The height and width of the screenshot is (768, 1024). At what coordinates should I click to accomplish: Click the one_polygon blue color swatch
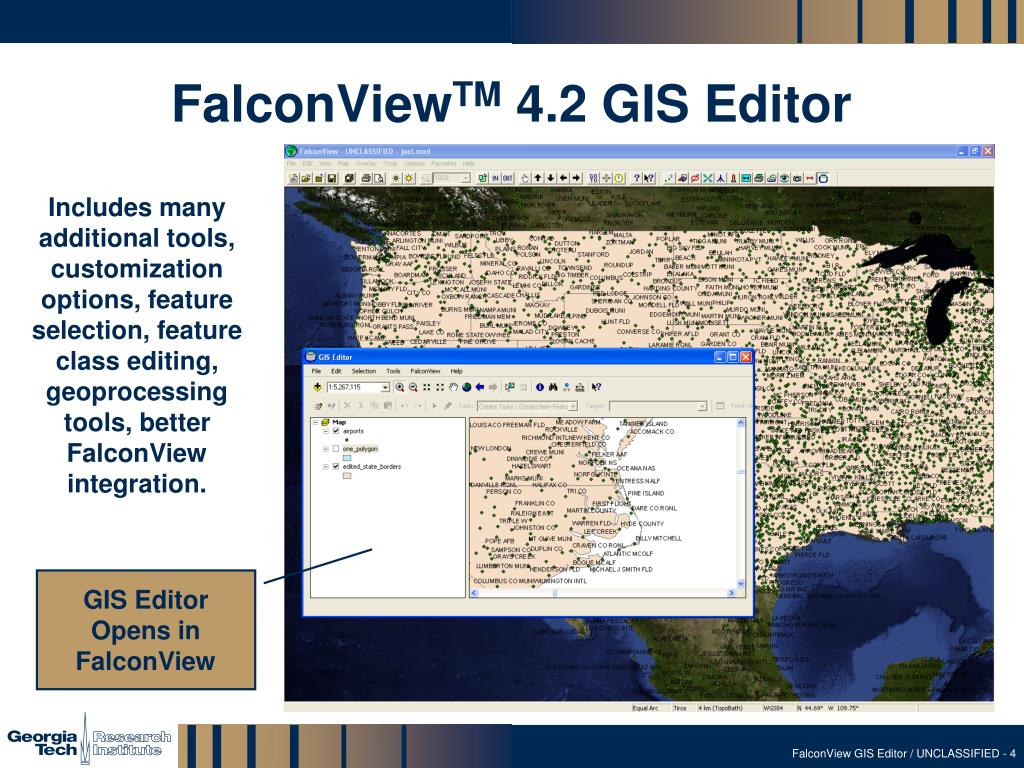click(347, 458)
